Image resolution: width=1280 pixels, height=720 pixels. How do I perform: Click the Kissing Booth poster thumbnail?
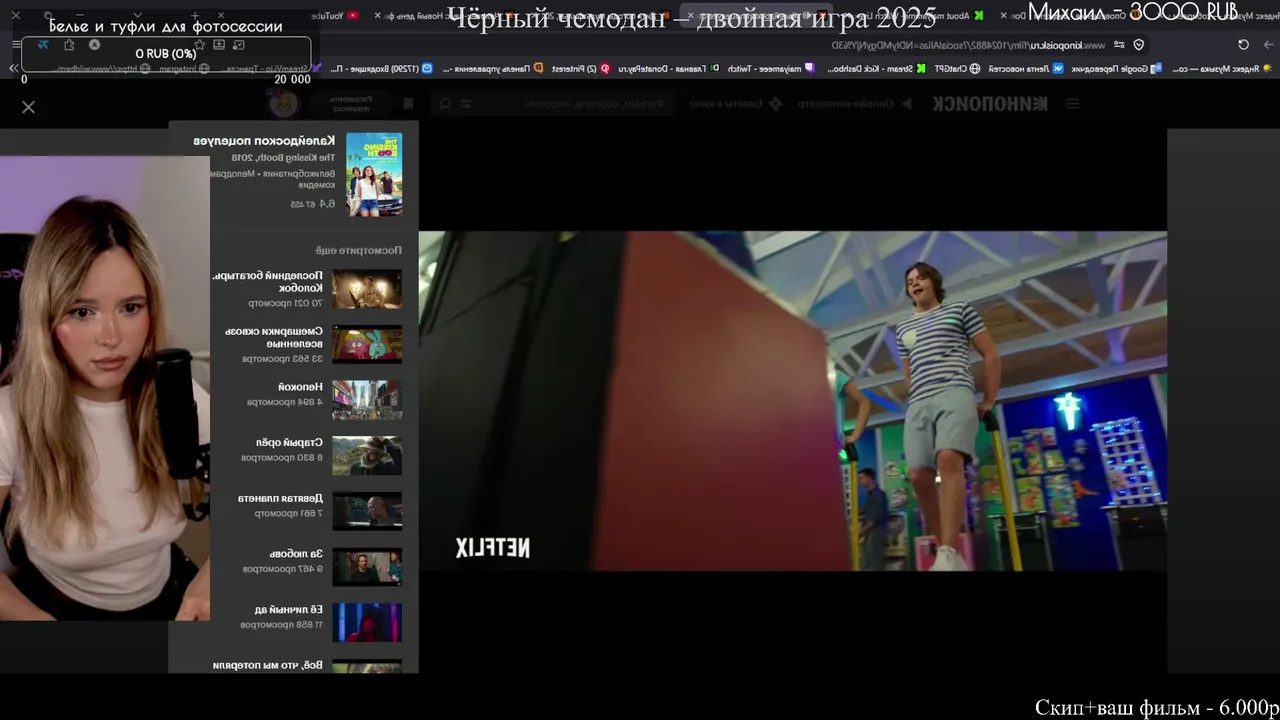[x=374, y=174]
